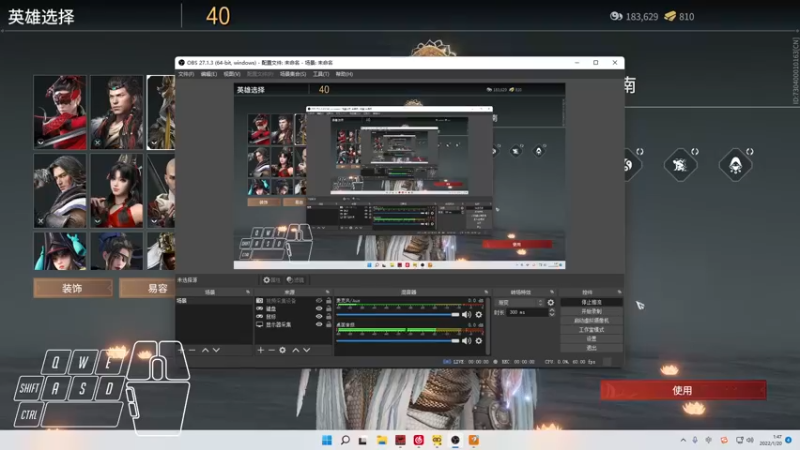Click 停止推流 to stop streaming
This screenshot has height=450, width=800.
coord(591,302)
